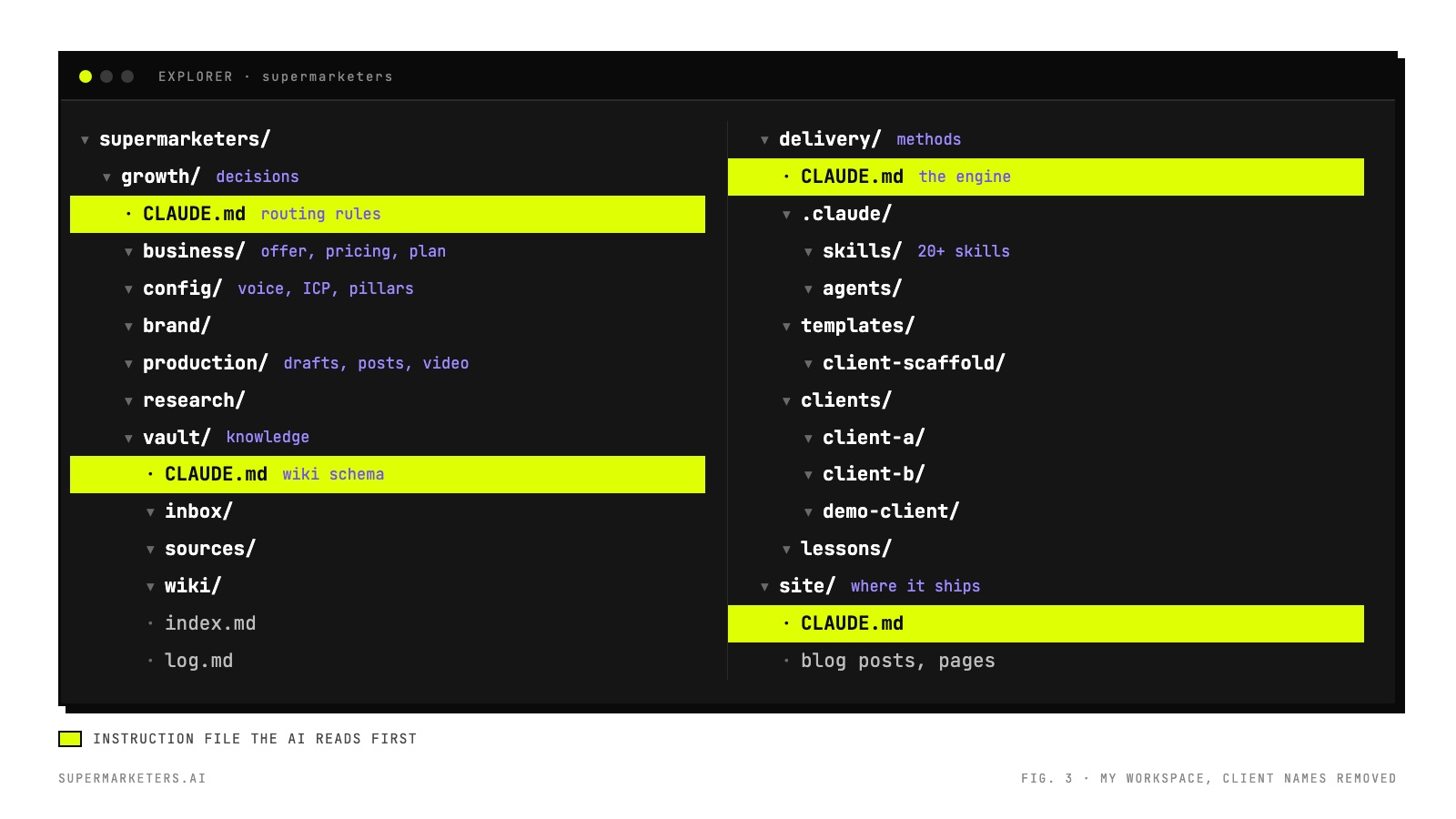Click the blog posts, pages entry
Screen dimensions: 1456x819
click(898, 661)
